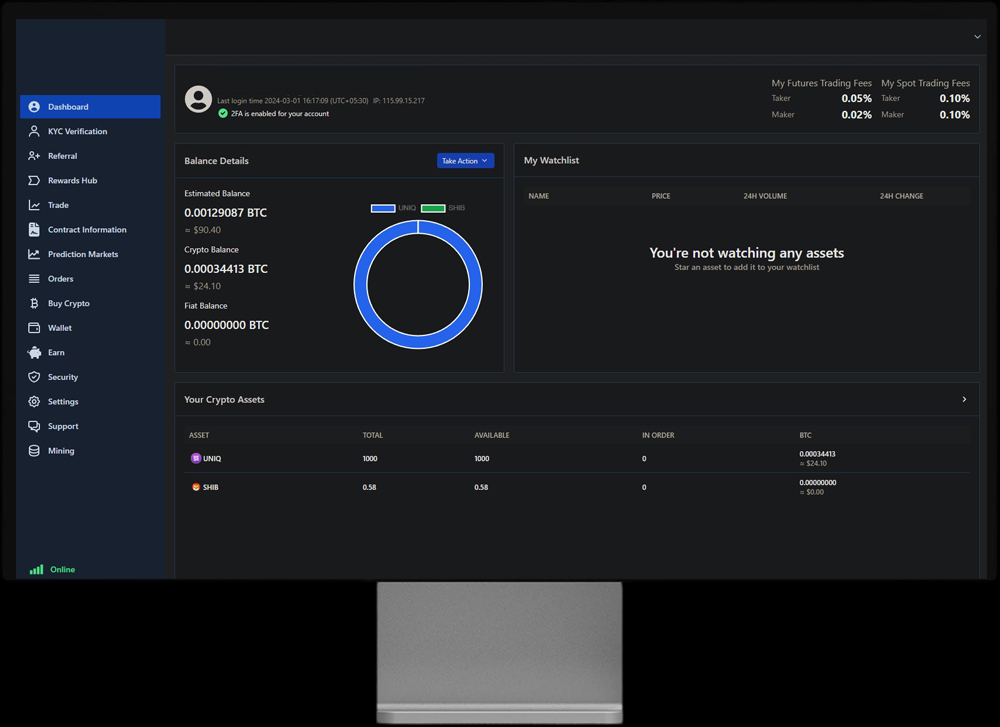Viewport: 1000px width, 727px height.
Task: Click the Wallet icon in sidebar
Action: 34,328
